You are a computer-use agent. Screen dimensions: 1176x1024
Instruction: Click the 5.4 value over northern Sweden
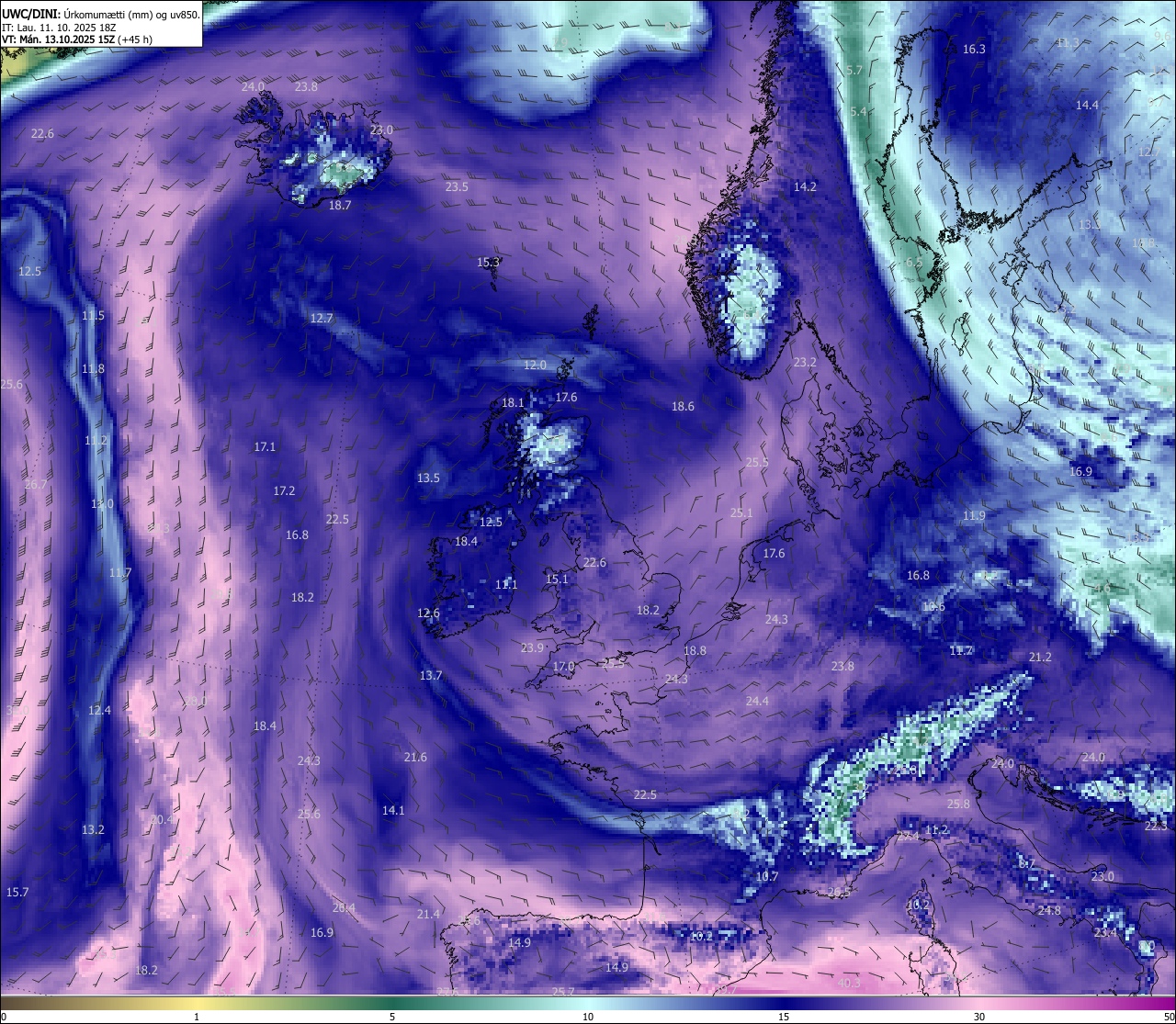(x=858, y=111)
